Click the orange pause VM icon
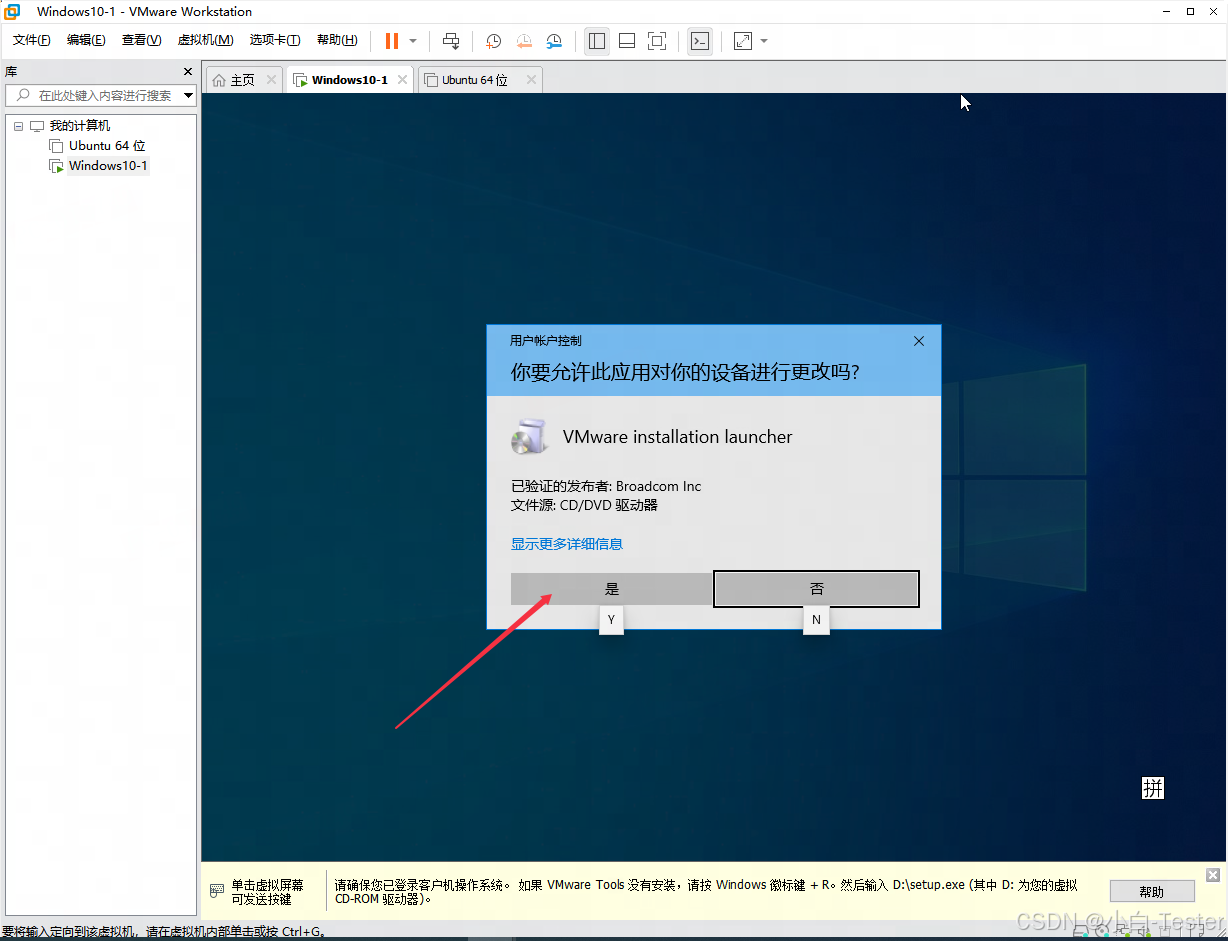The image size is (1228, 941). coord(391,41)
